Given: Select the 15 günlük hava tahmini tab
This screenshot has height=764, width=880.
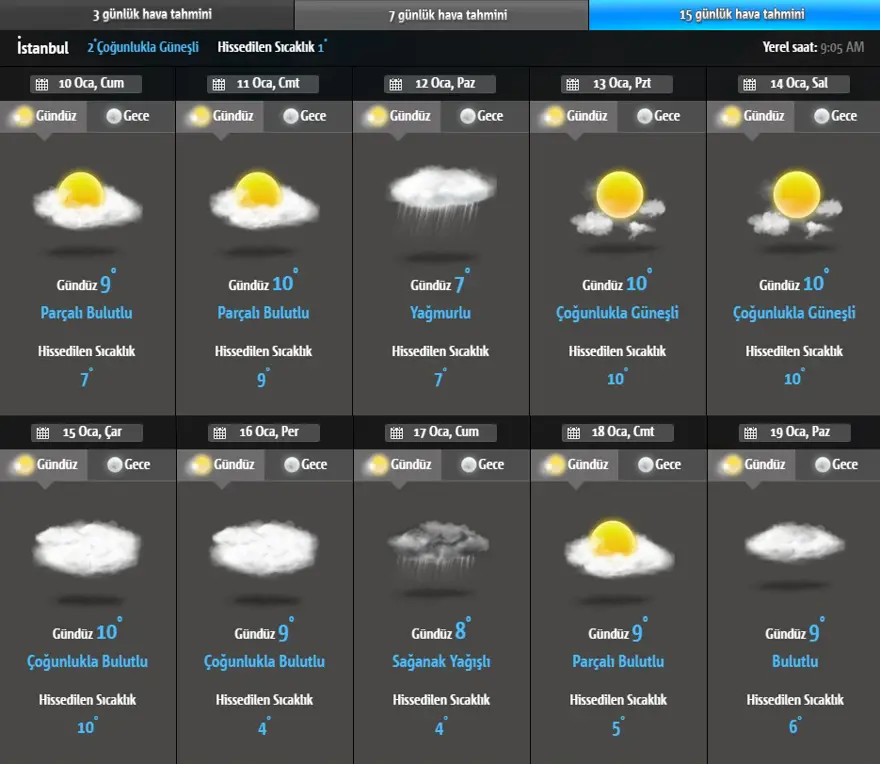Looking at the screenshot, I should [x=734, y=15].
